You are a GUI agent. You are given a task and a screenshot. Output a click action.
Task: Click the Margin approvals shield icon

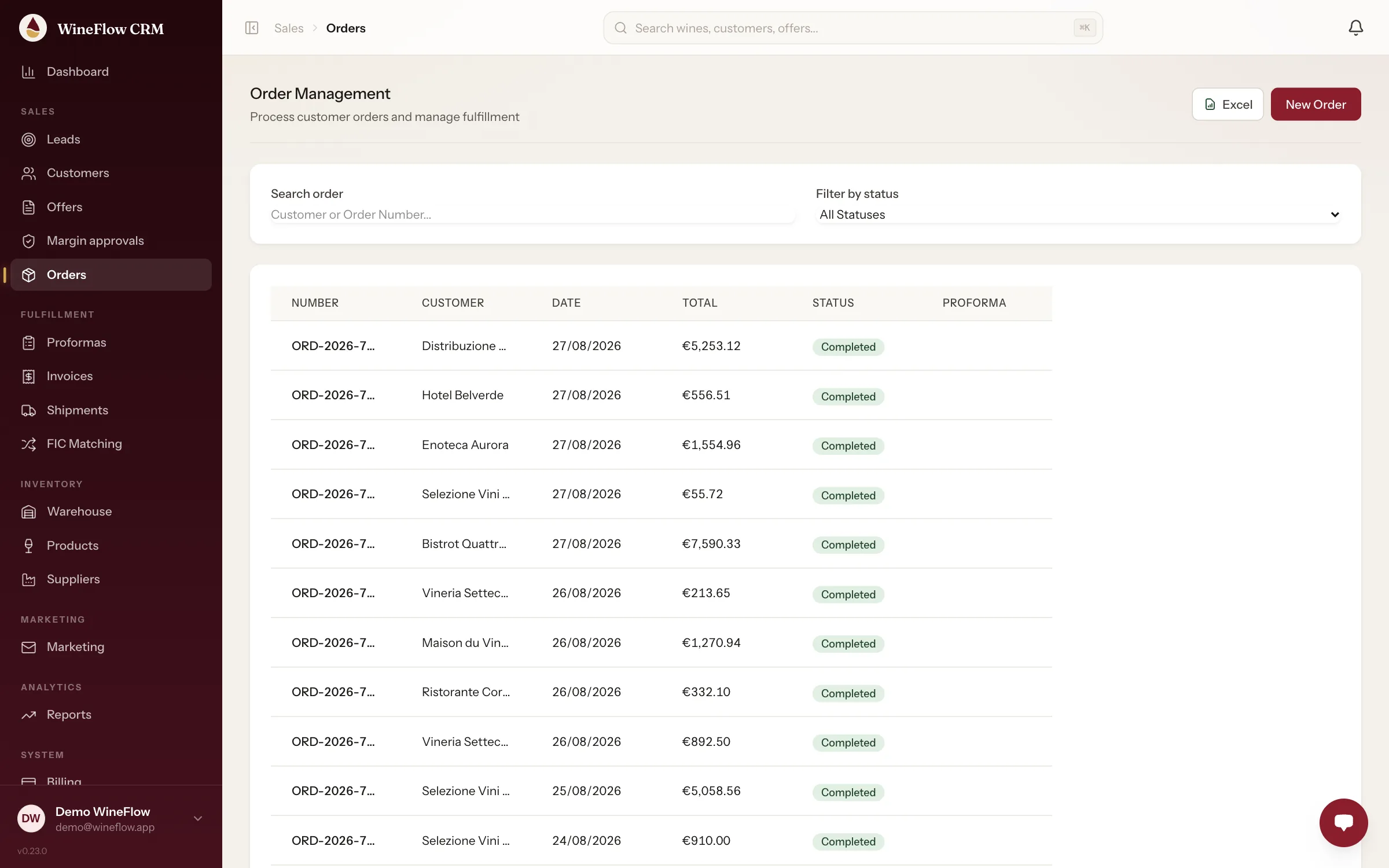click(28, 241)
